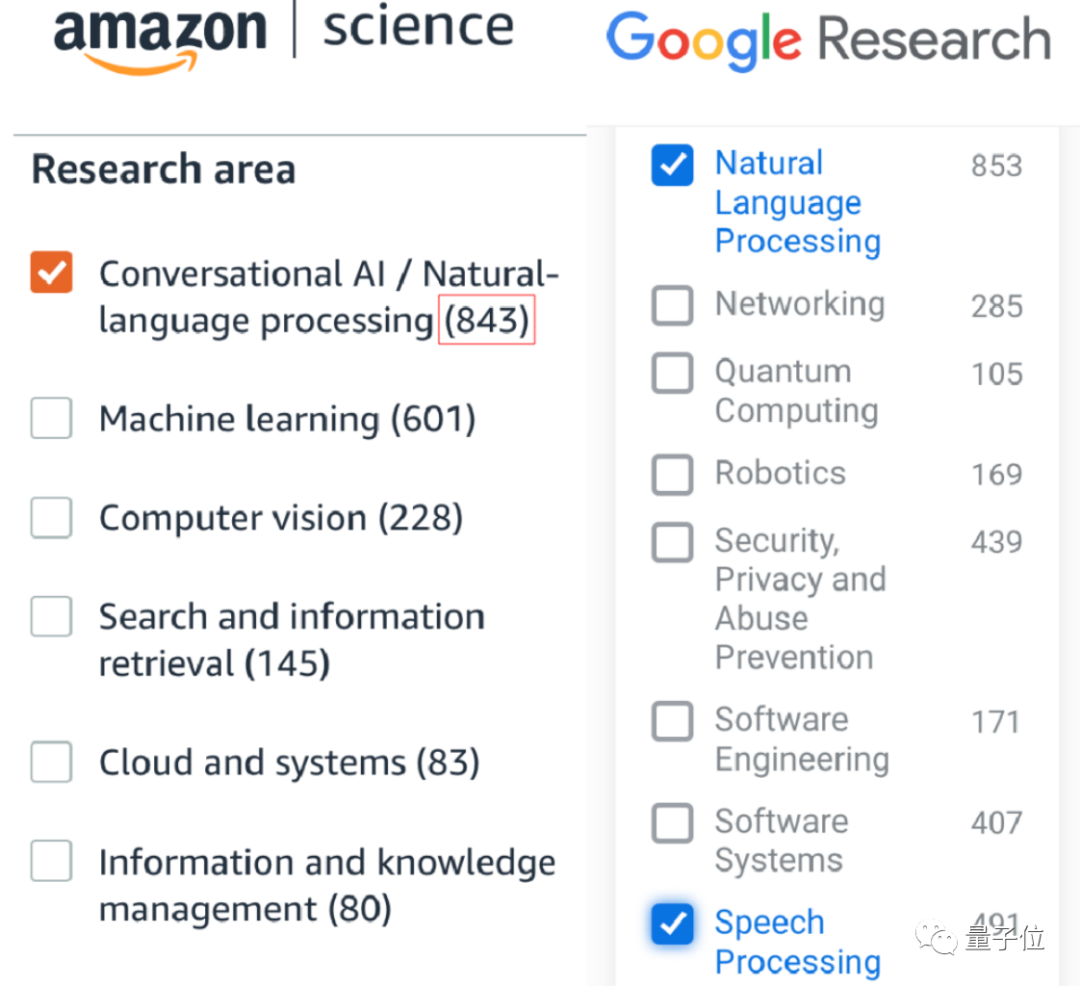1080x986 pixels.
Task: Check the Robotics checkbox
Action: [672, 474]
